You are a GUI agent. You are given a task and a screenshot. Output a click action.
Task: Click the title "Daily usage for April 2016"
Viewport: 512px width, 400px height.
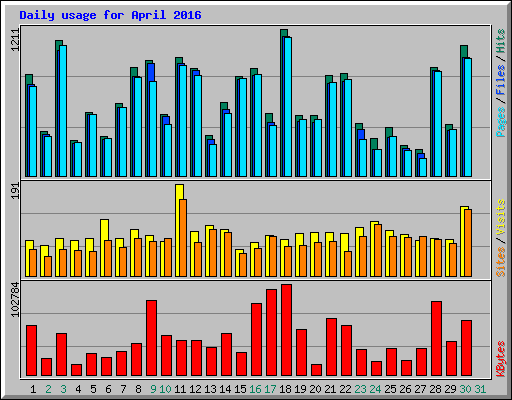(110, 15)
